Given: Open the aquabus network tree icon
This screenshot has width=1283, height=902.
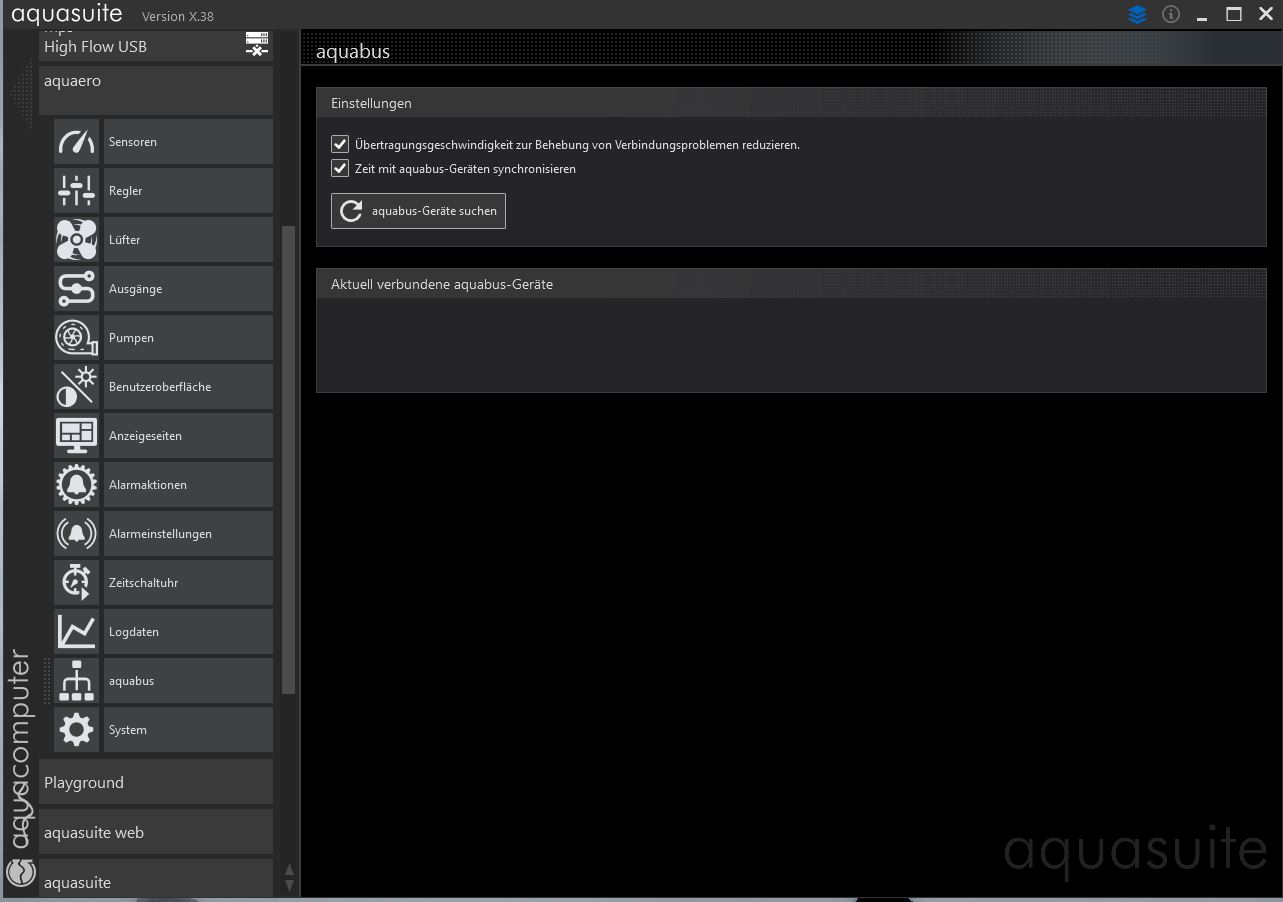Looking at the screenshot, I should click(x=76, y=681).
